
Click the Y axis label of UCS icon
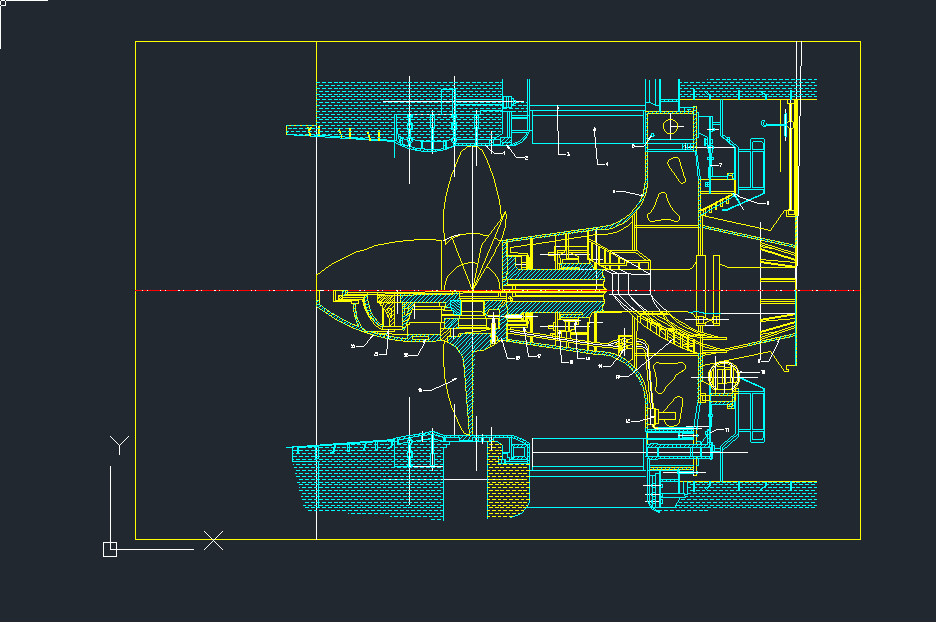119,445
